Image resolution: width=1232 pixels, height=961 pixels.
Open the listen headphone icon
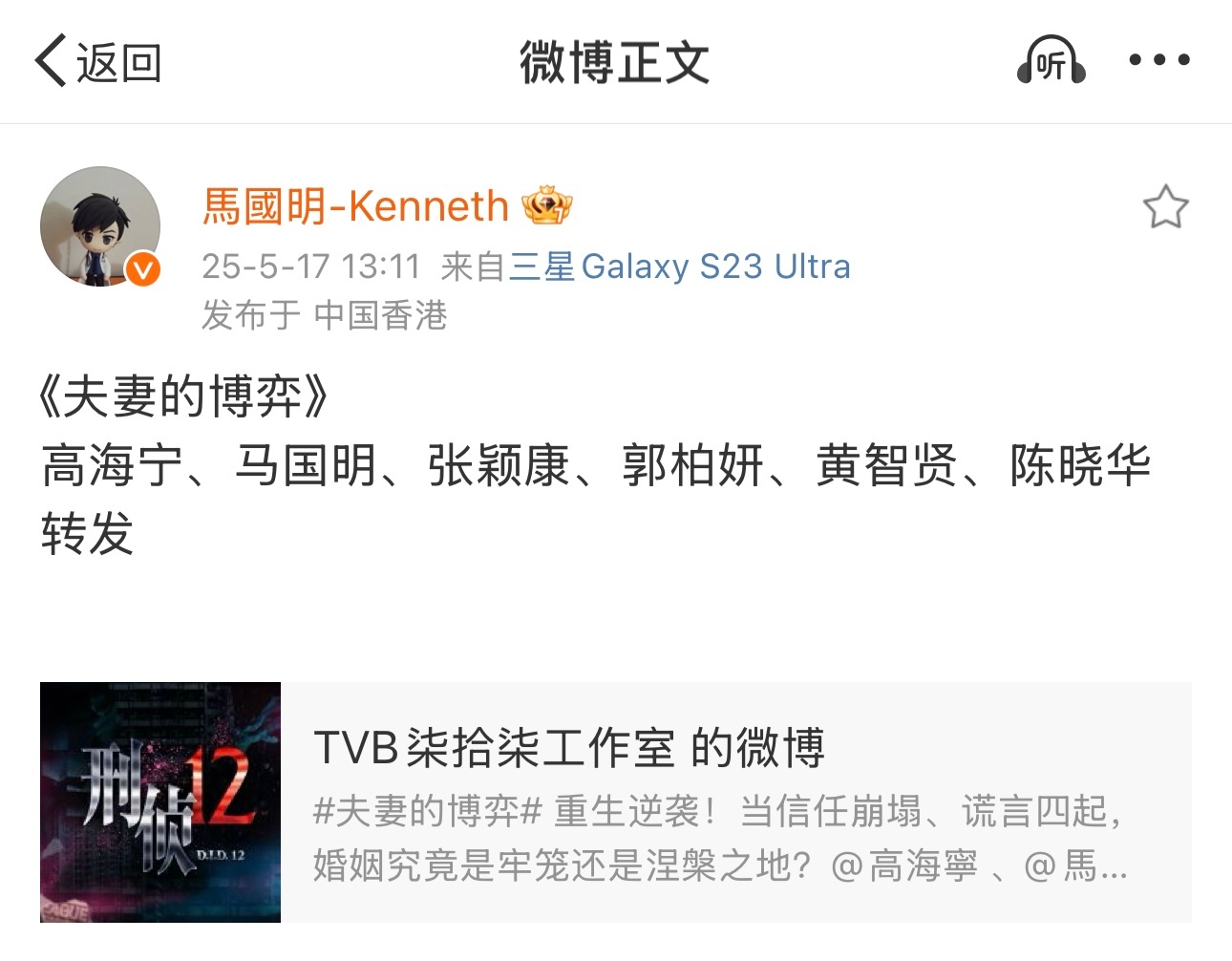point(1051,60)
